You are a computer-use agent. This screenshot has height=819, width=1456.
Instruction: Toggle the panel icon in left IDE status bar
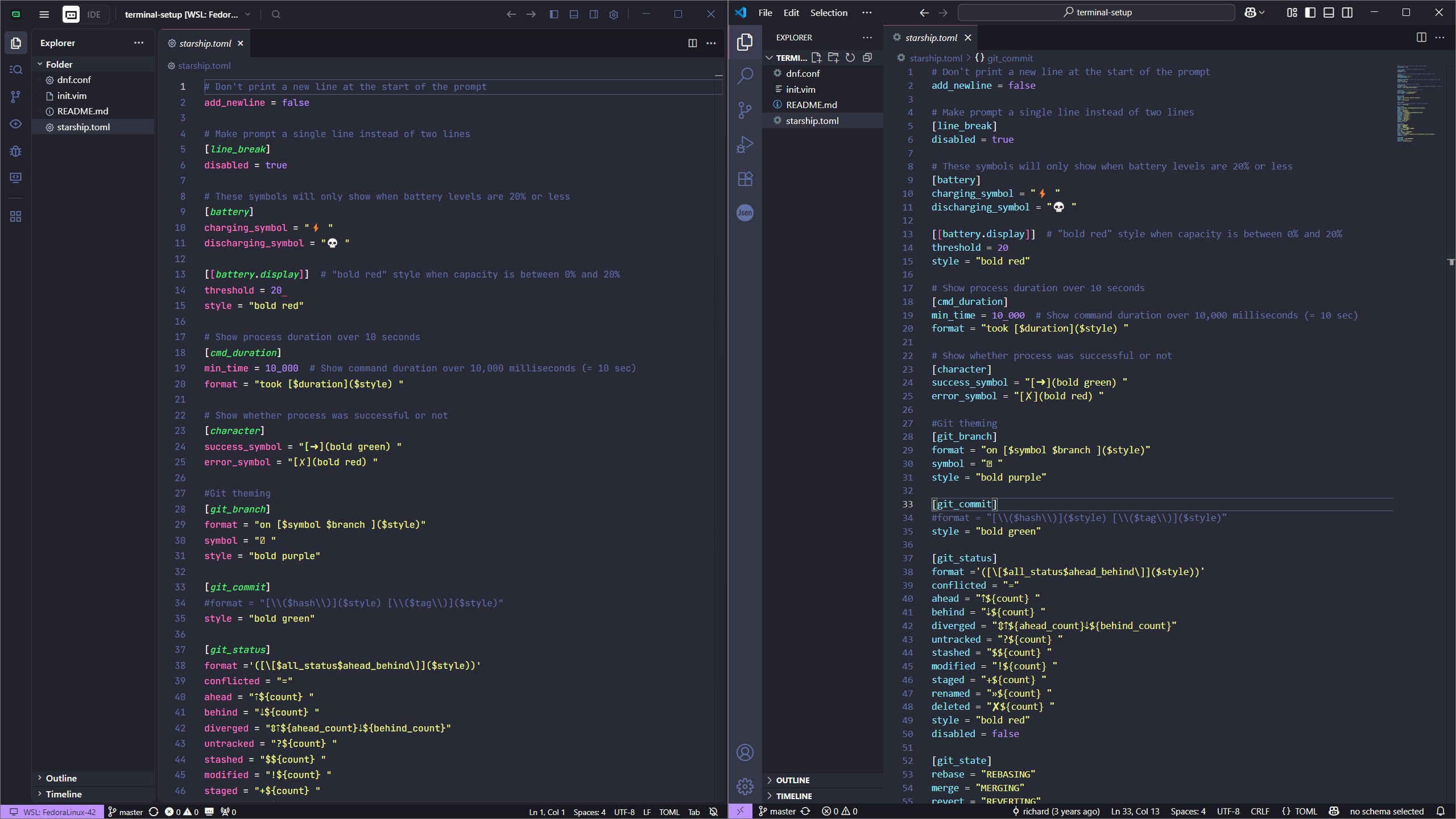[209, 812]
